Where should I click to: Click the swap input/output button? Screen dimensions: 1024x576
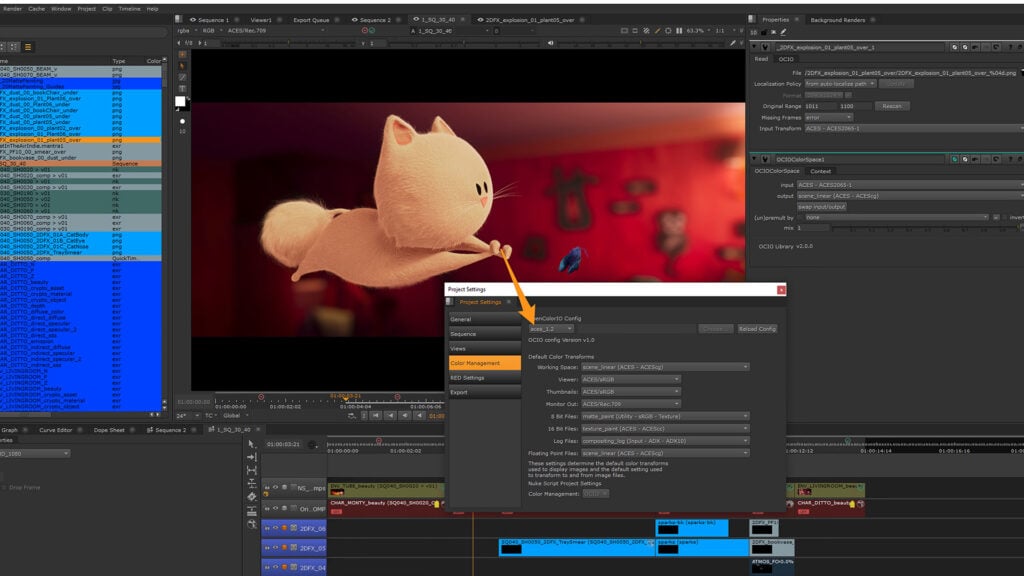822,206
